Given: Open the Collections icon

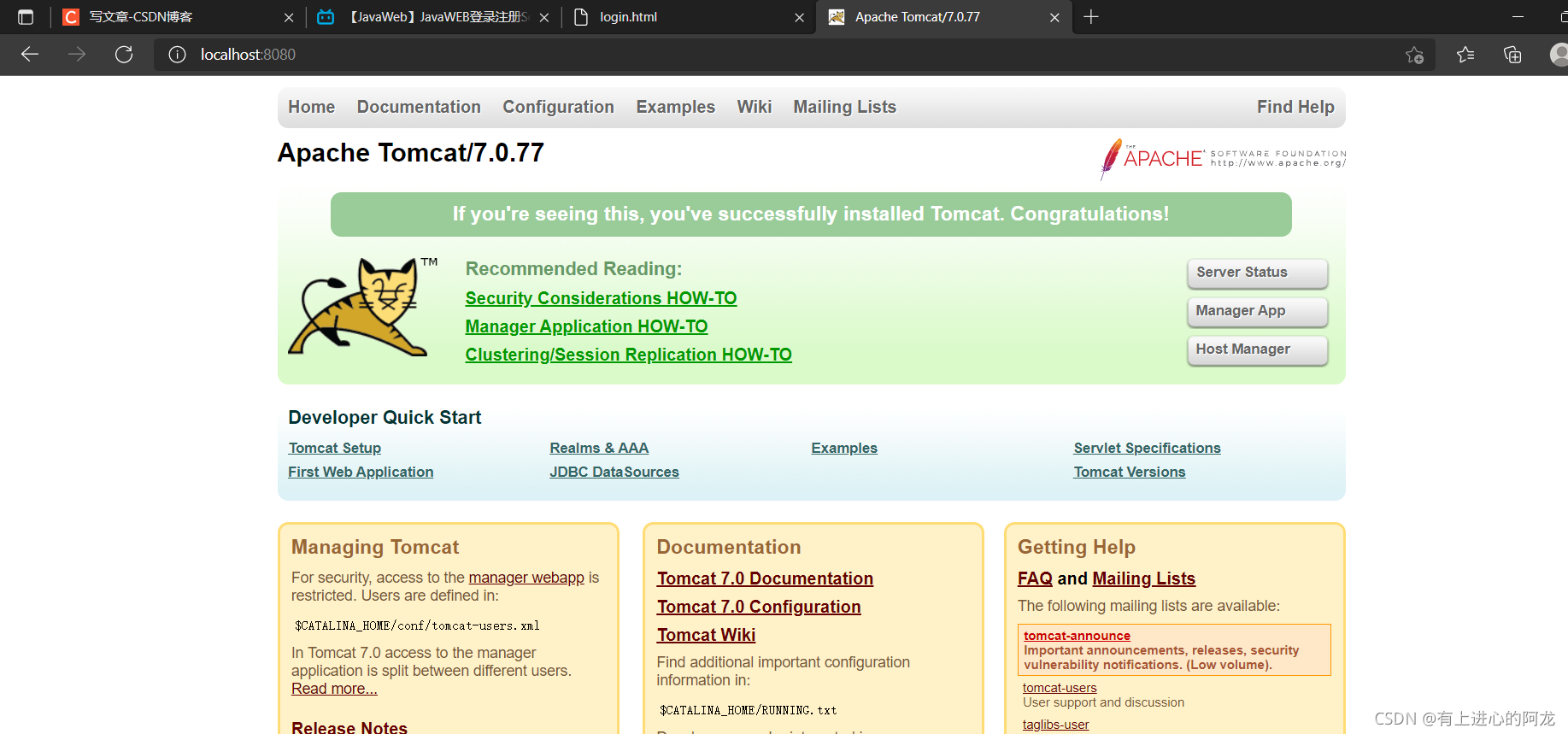Looking at the screenshot, I should [1512, 55].
